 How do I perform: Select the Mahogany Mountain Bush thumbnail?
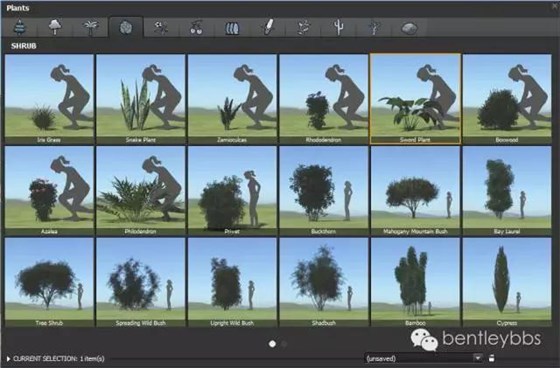tap(415, 190)
